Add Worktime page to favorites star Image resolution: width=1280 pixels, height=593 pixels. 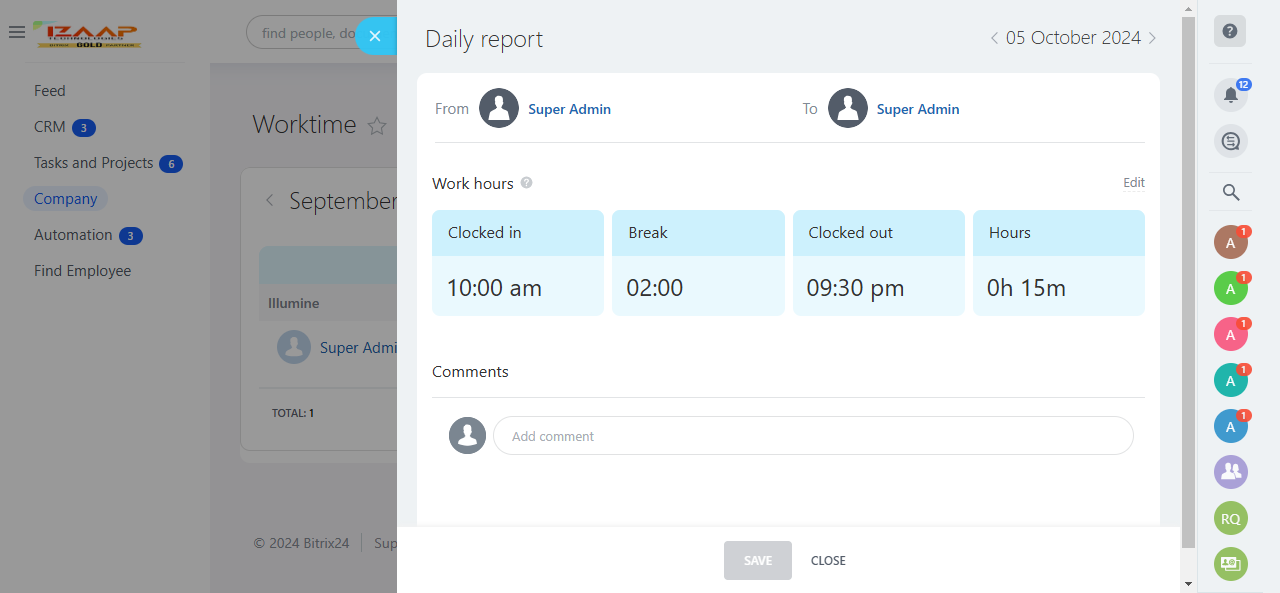(x=377, y=126)
